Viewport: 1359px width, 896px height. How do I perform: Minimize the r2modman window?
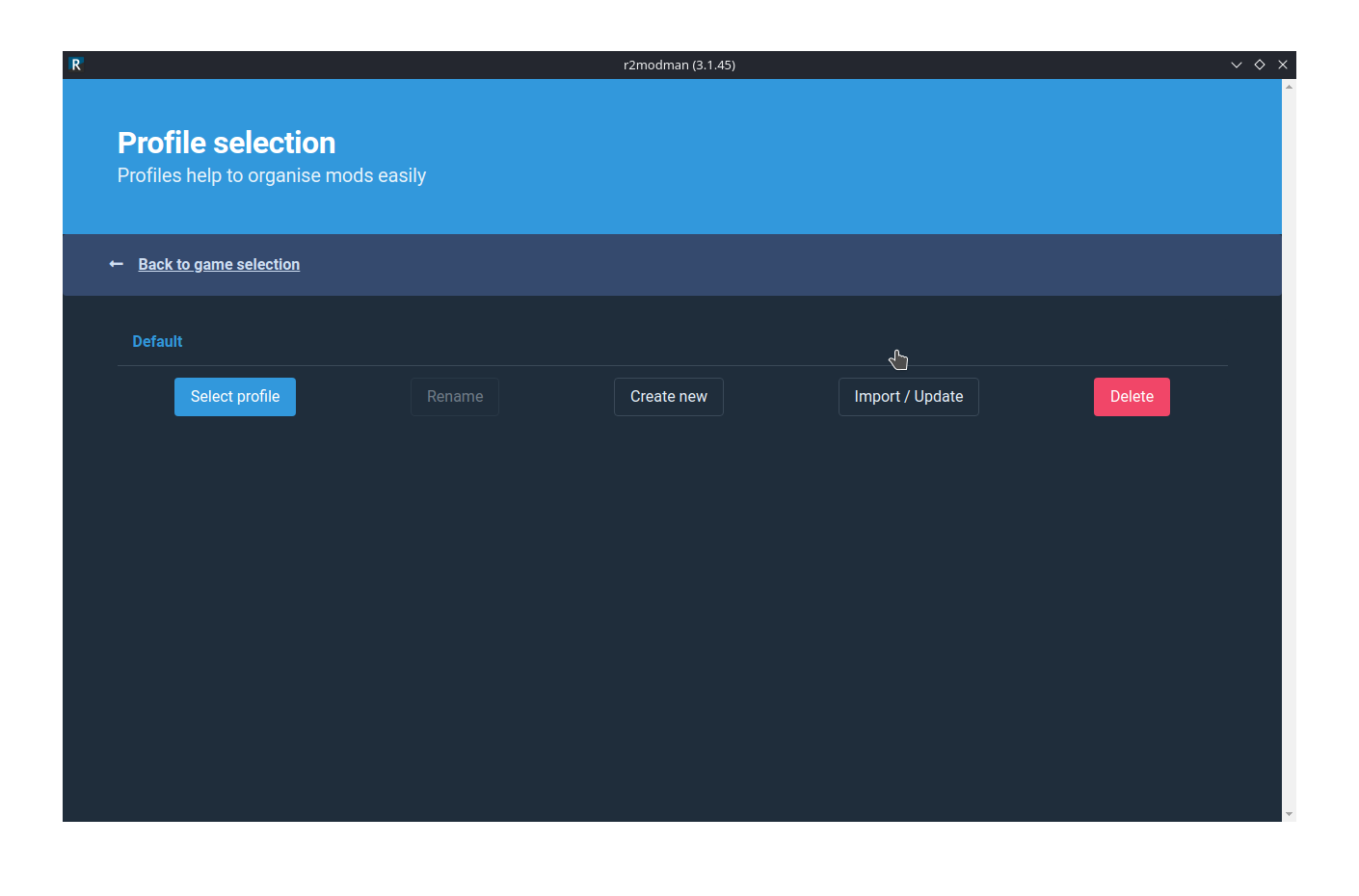coord(1237,65)
